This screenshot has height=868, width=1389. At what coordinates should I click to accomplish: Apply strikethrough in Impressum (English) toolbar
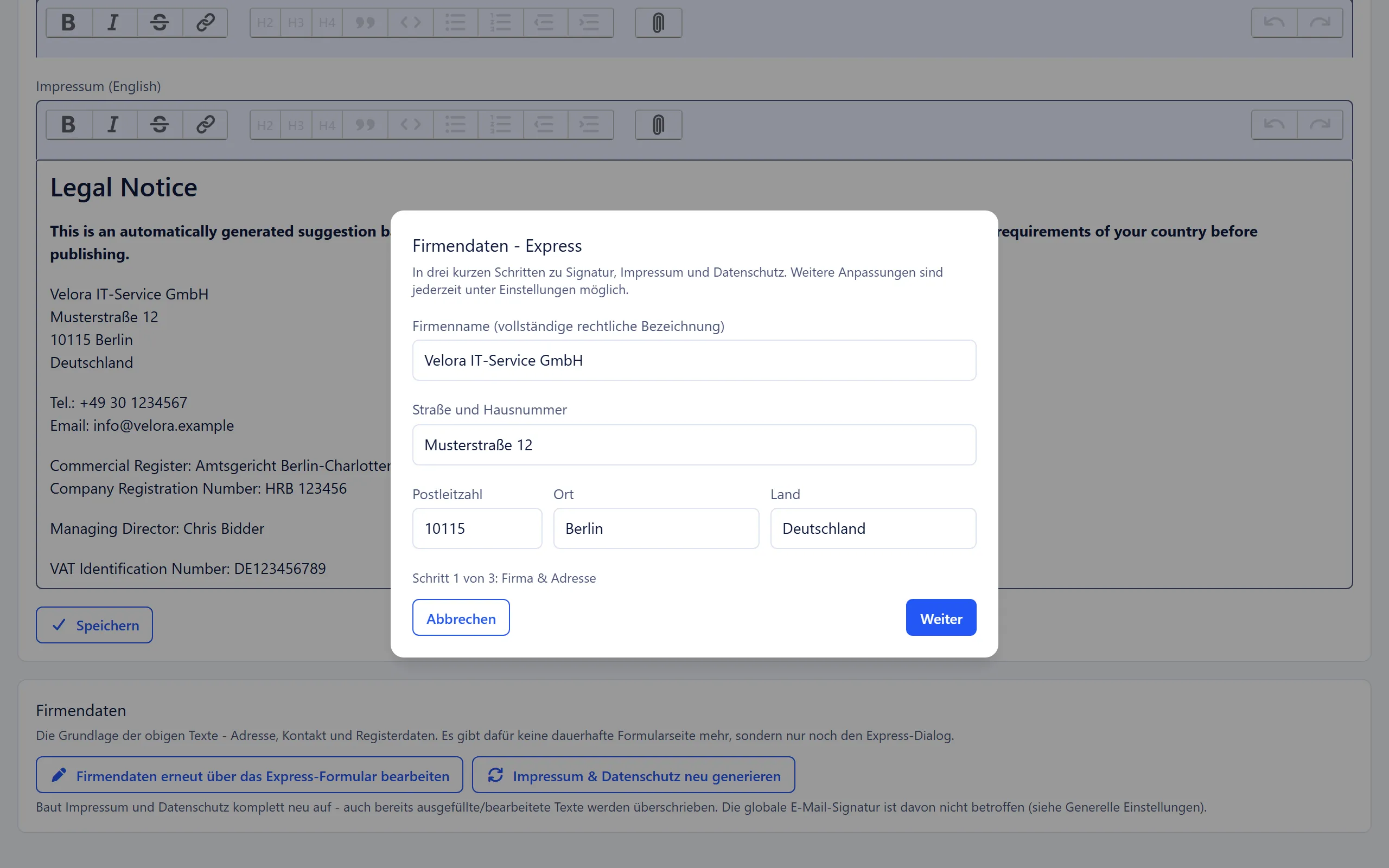tap(160, 125)
